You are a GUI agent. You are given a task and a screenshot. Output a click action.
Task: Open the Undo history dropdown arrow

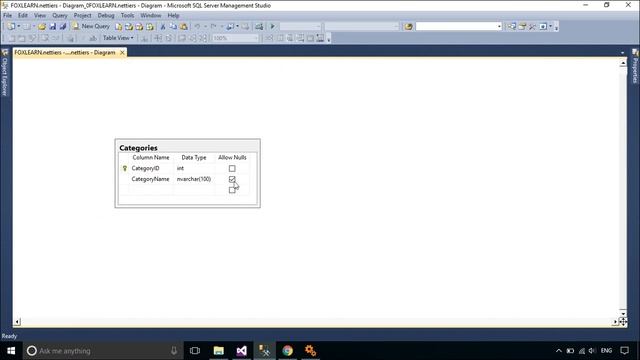(x=205, y=27)
